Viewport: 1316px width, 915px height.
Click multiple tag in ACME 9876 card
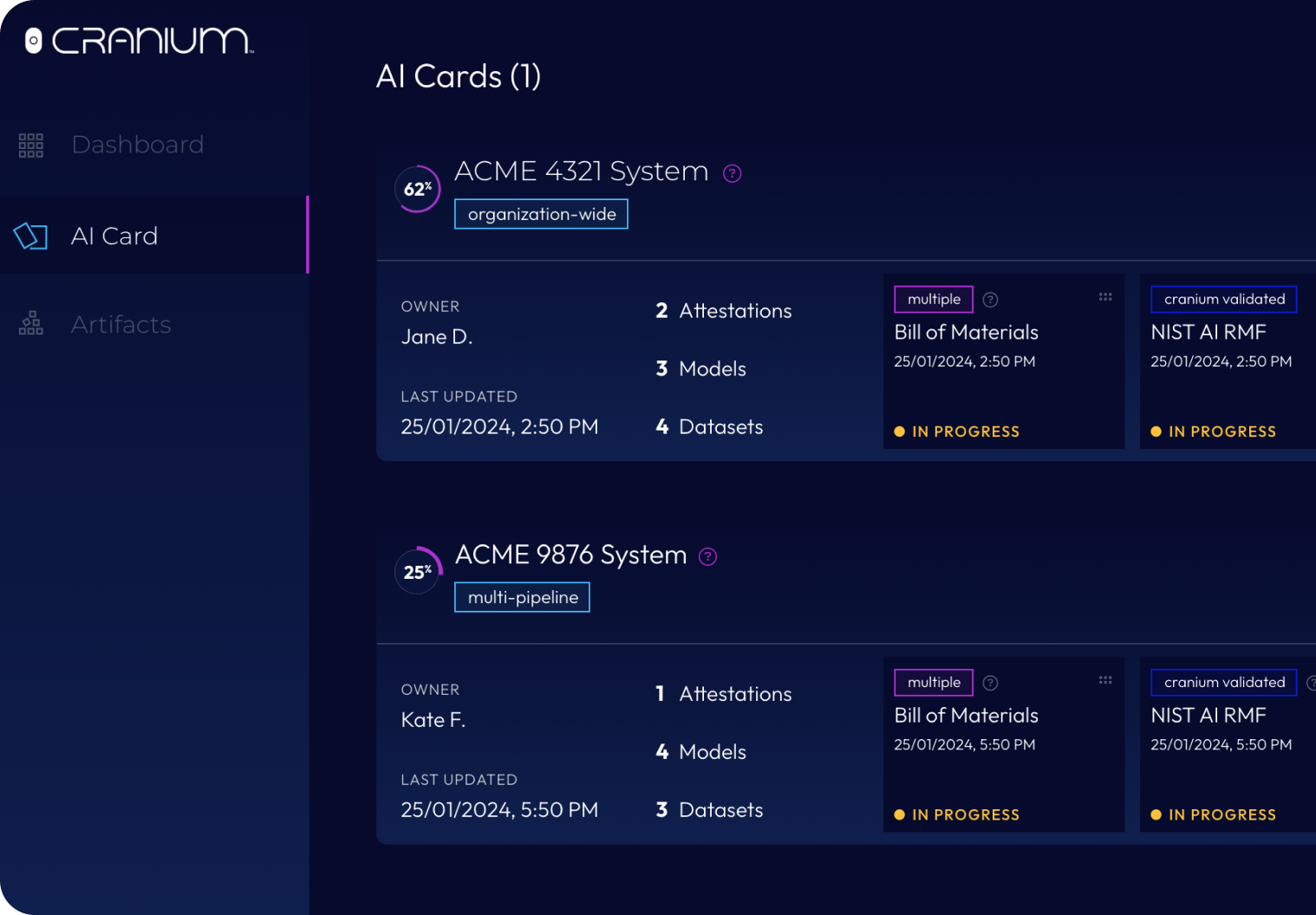click(934, 682)
